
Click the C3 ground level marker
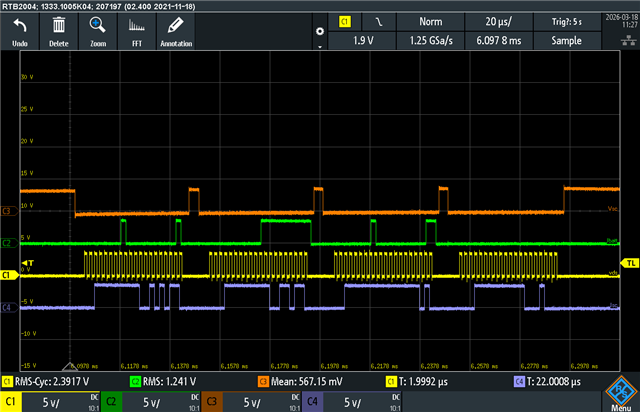pyautogui.click(x=9, y=211)
